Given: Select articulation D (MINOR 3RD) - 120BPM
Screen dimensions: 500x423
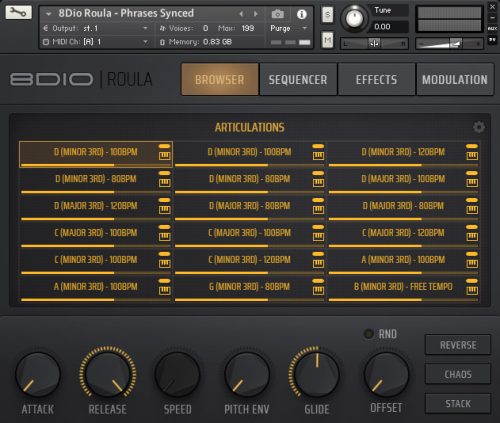Looking at the screenshot, I should pos(403,152).
